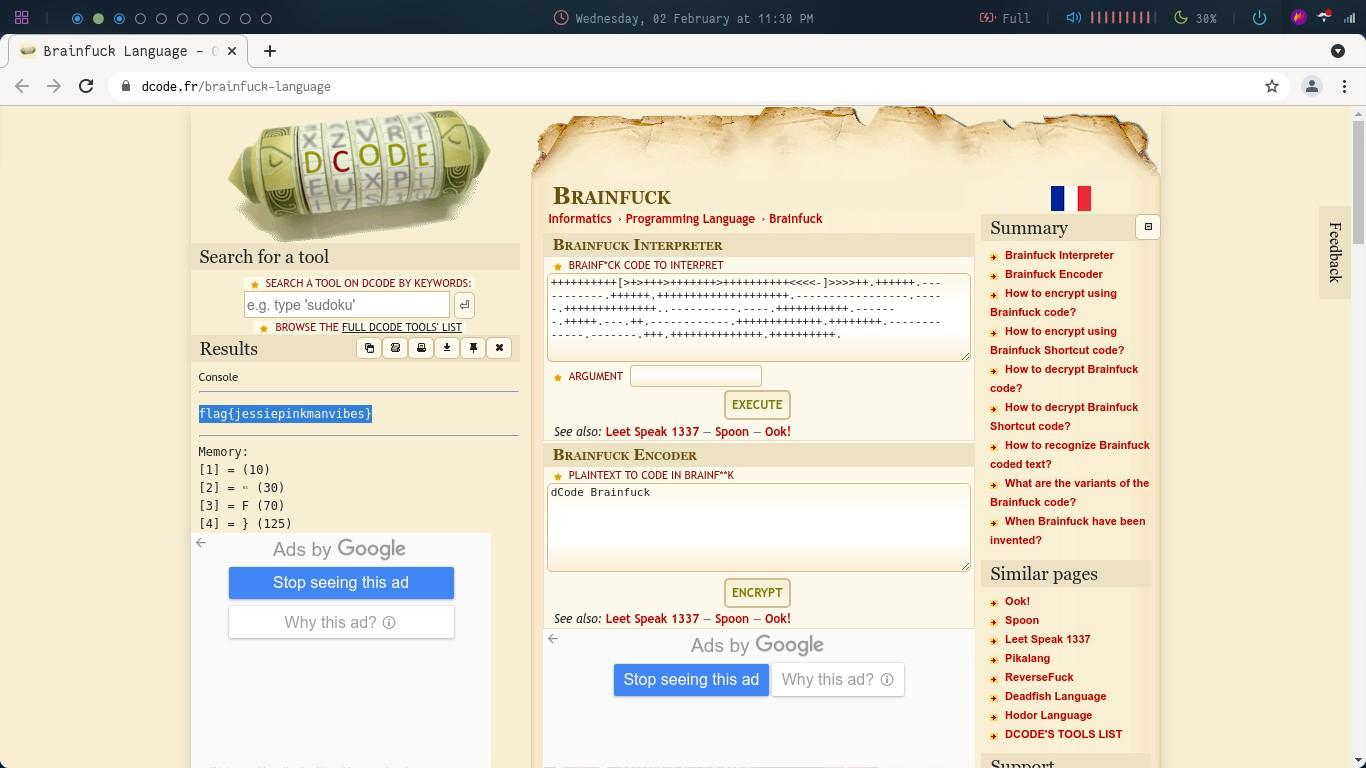
Task: Open battery status indicator
Action: point(1004,18)
